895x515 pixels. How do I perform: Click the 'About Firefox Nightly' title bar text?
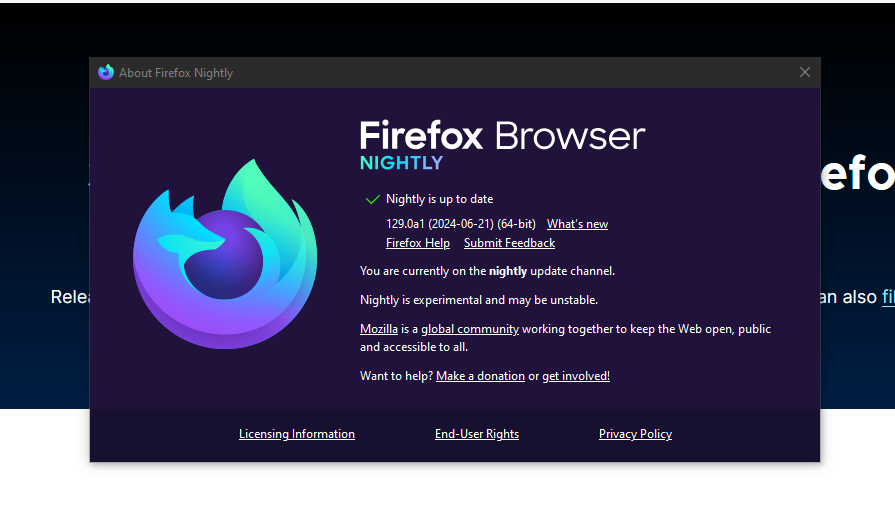coord(176,73)
